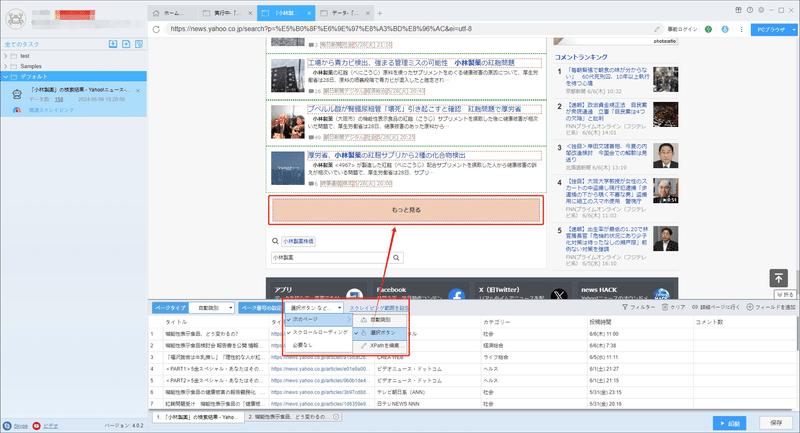Reload the page with the refresh icon
The width and height of the screenshot is (800, 433).
point(156,29)
